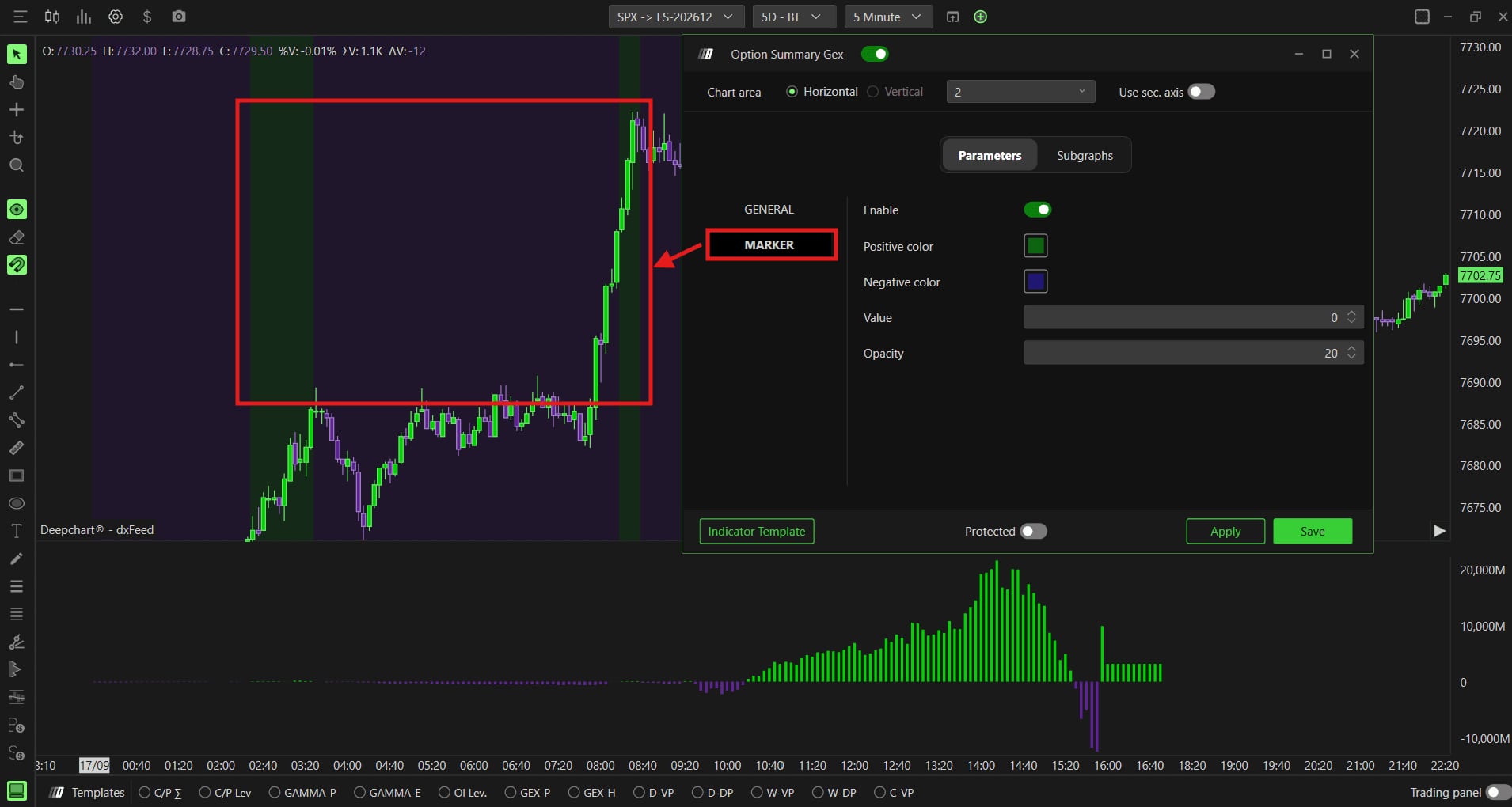Screen dimensions: 1512x807
Task: Toggle the marker Enable switch
Action: pos(1037,210)
